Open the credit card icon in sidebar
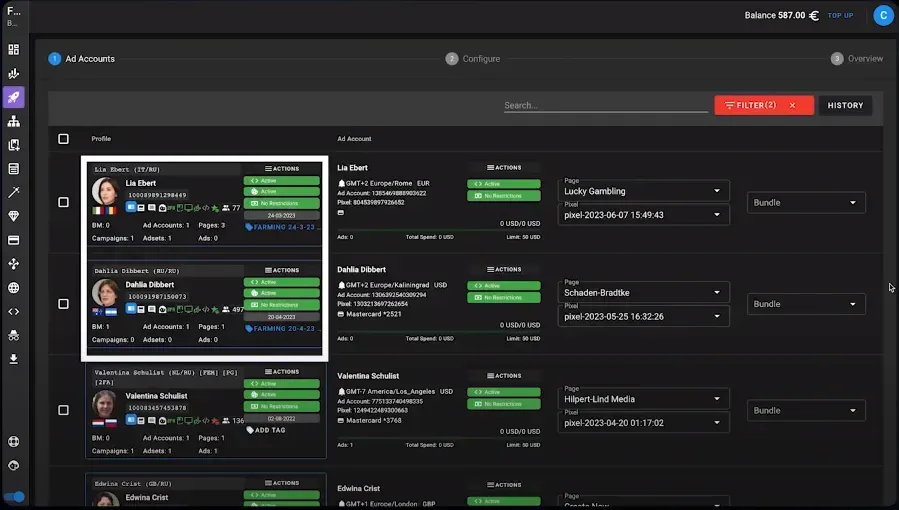 [14, 240]
